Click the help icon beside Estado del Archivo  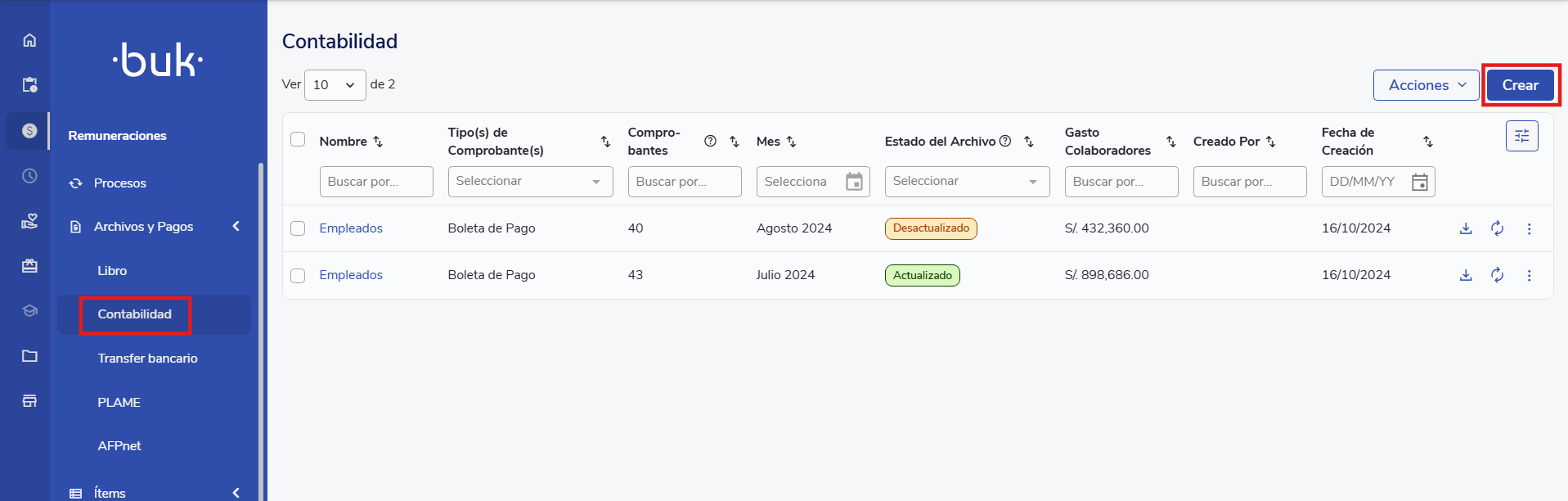click(x=1005, y=141)
